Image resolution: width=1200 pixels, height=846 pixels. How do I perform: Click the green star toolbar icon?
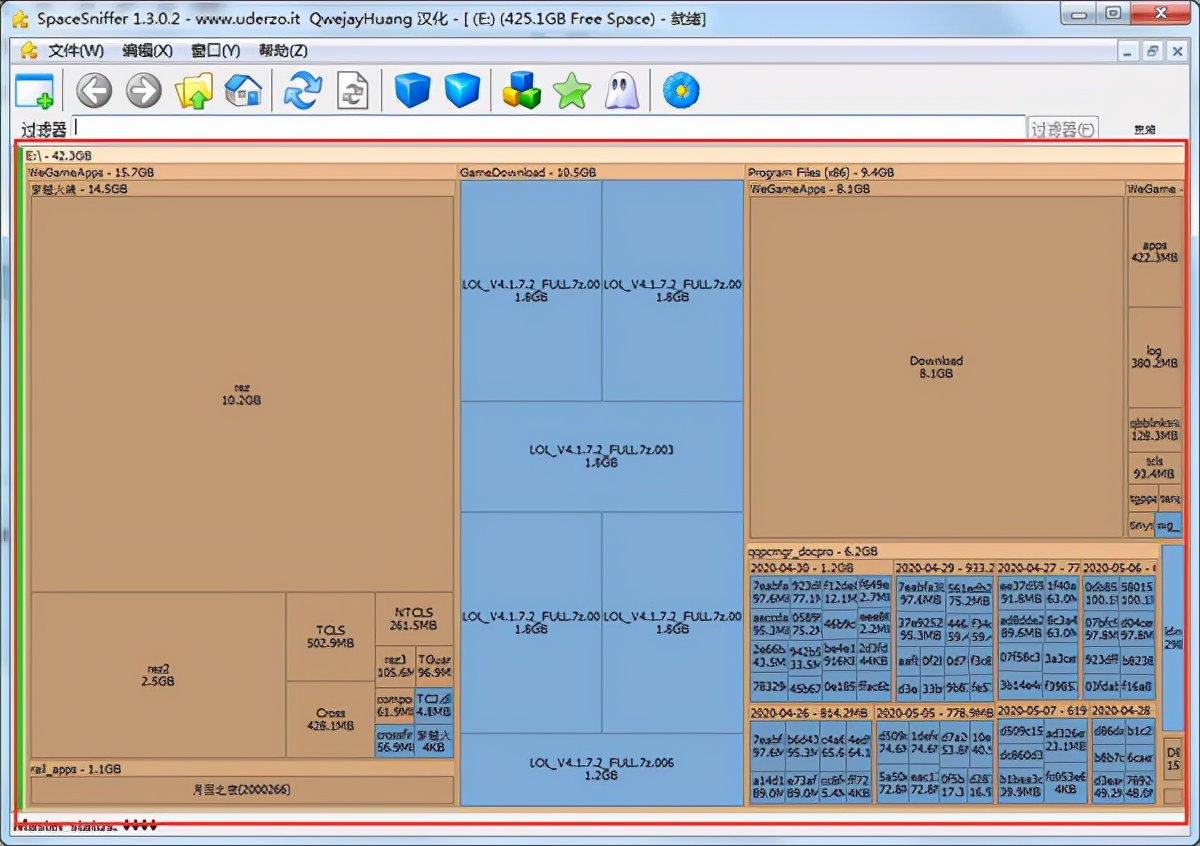pos(572,91)
